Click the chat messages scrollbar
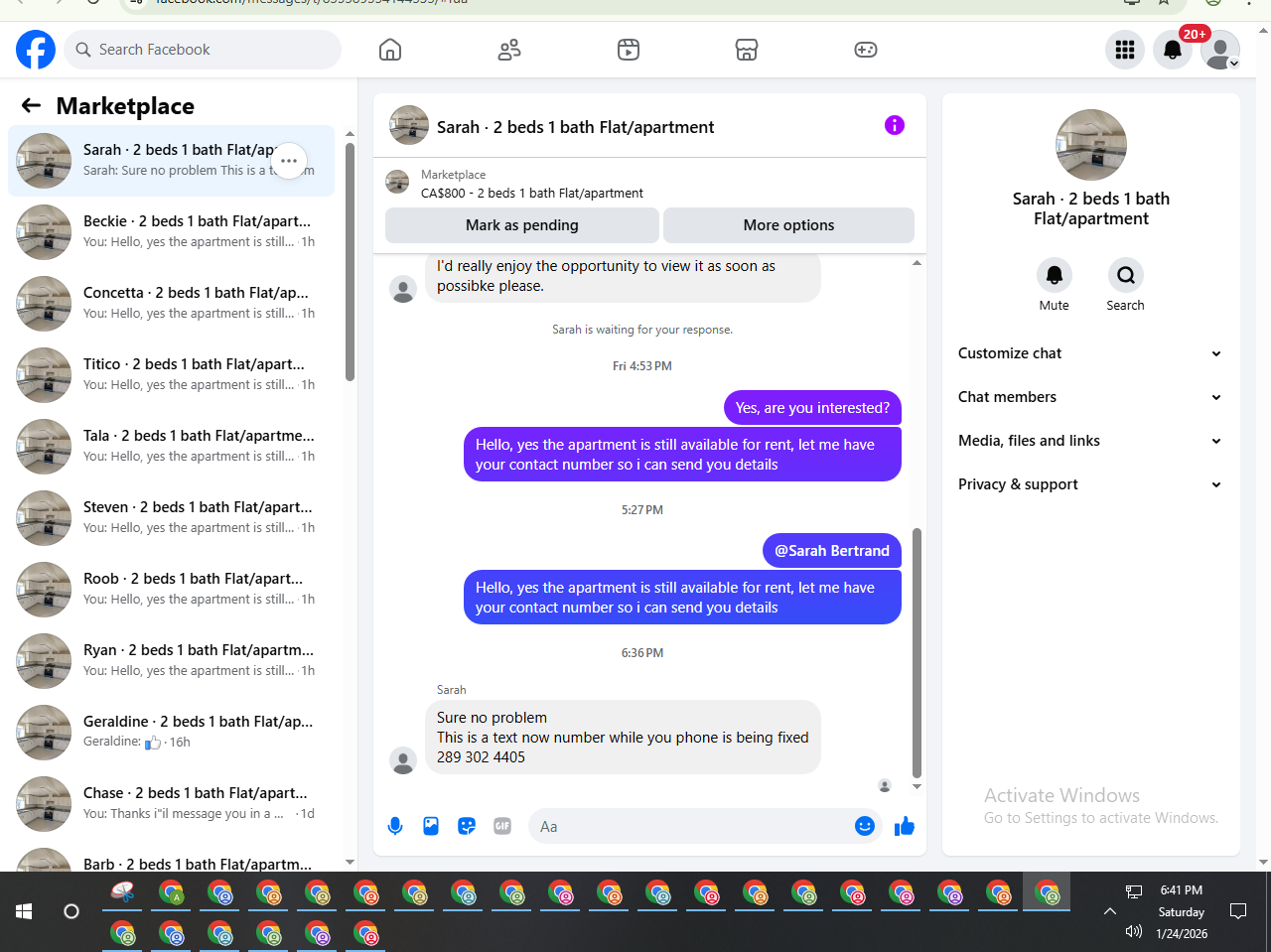1271x952 pixels. (x=917, y=652)
